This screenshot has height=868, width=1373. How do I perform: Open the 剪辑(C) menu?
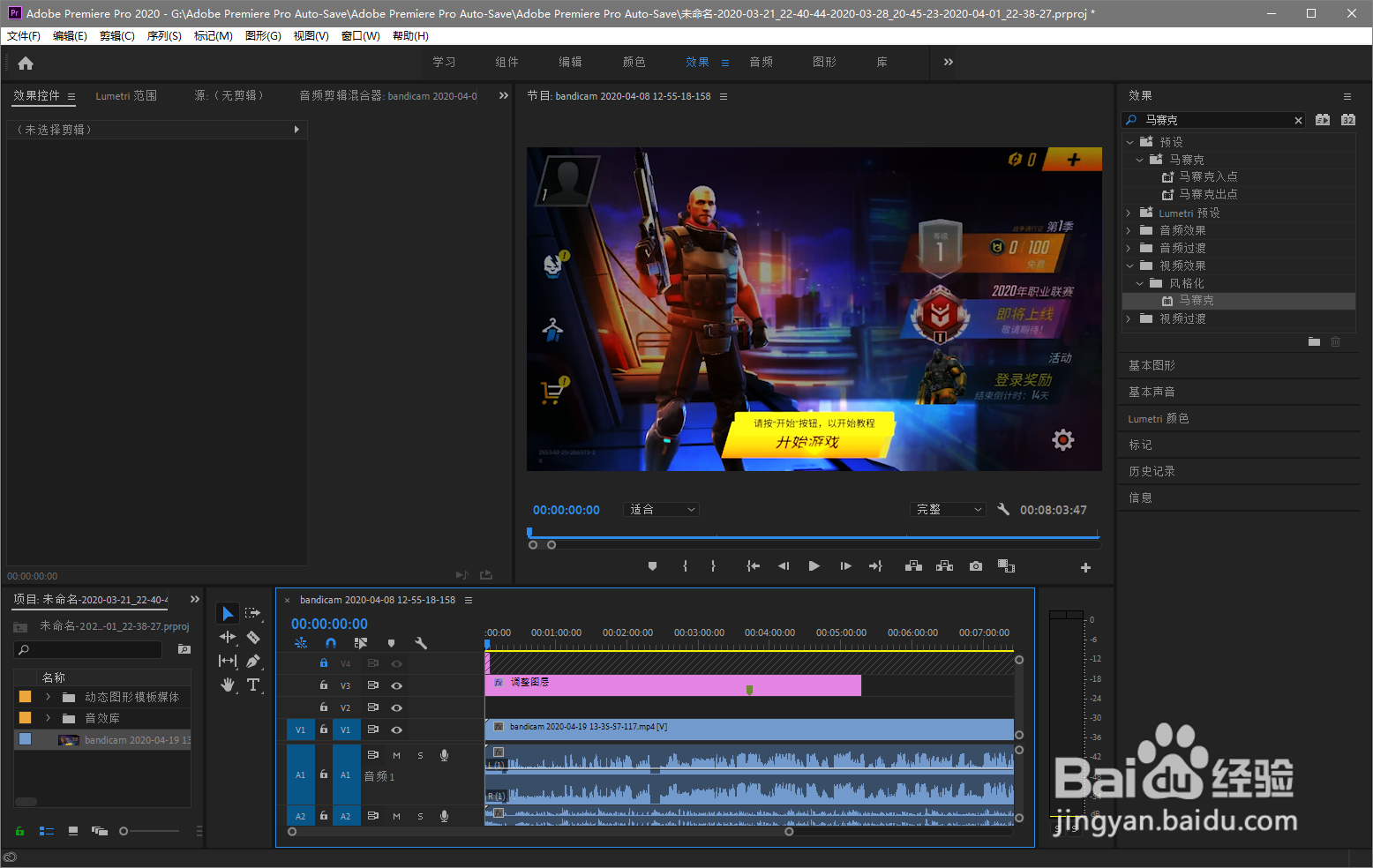pos(117,36)
